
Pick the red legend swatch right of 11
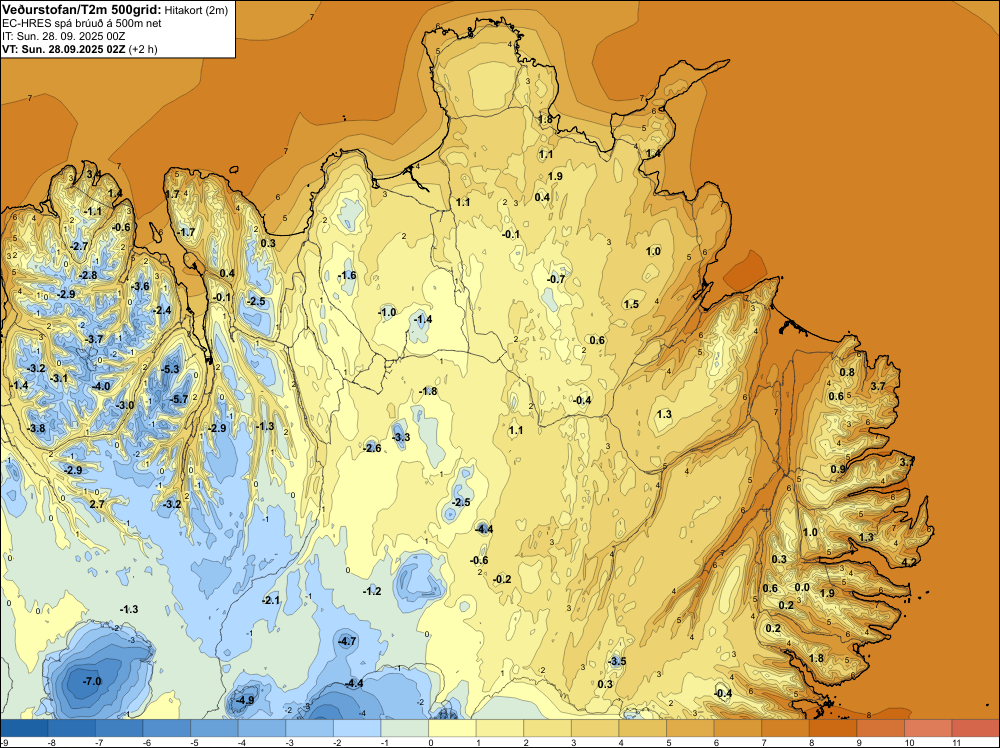click(x=975, y=728)
